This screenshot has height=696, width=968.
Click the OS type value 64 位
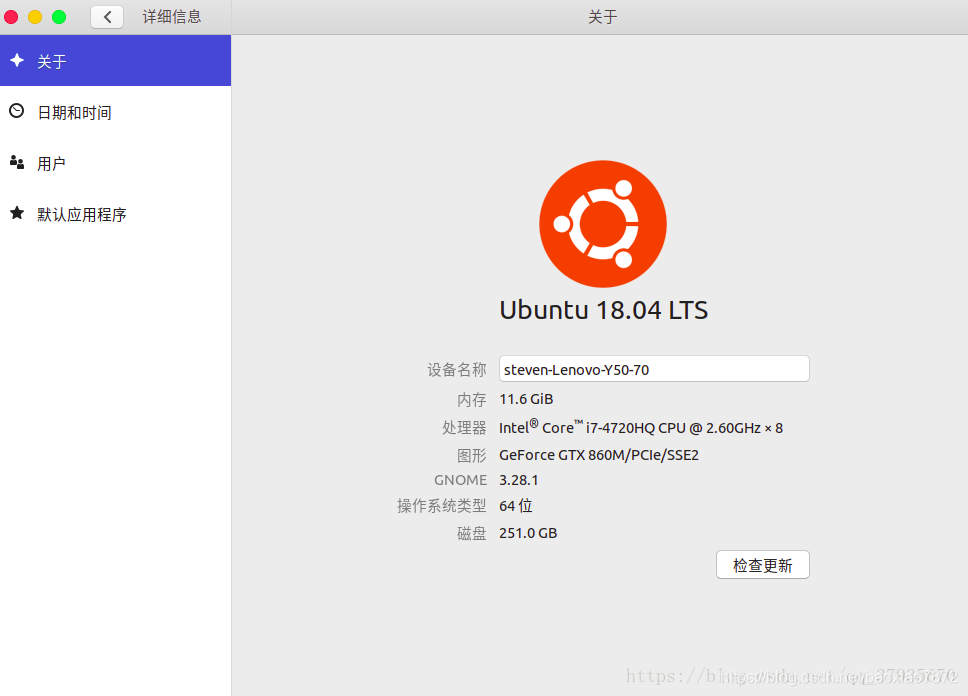click(x=515, y=506)
